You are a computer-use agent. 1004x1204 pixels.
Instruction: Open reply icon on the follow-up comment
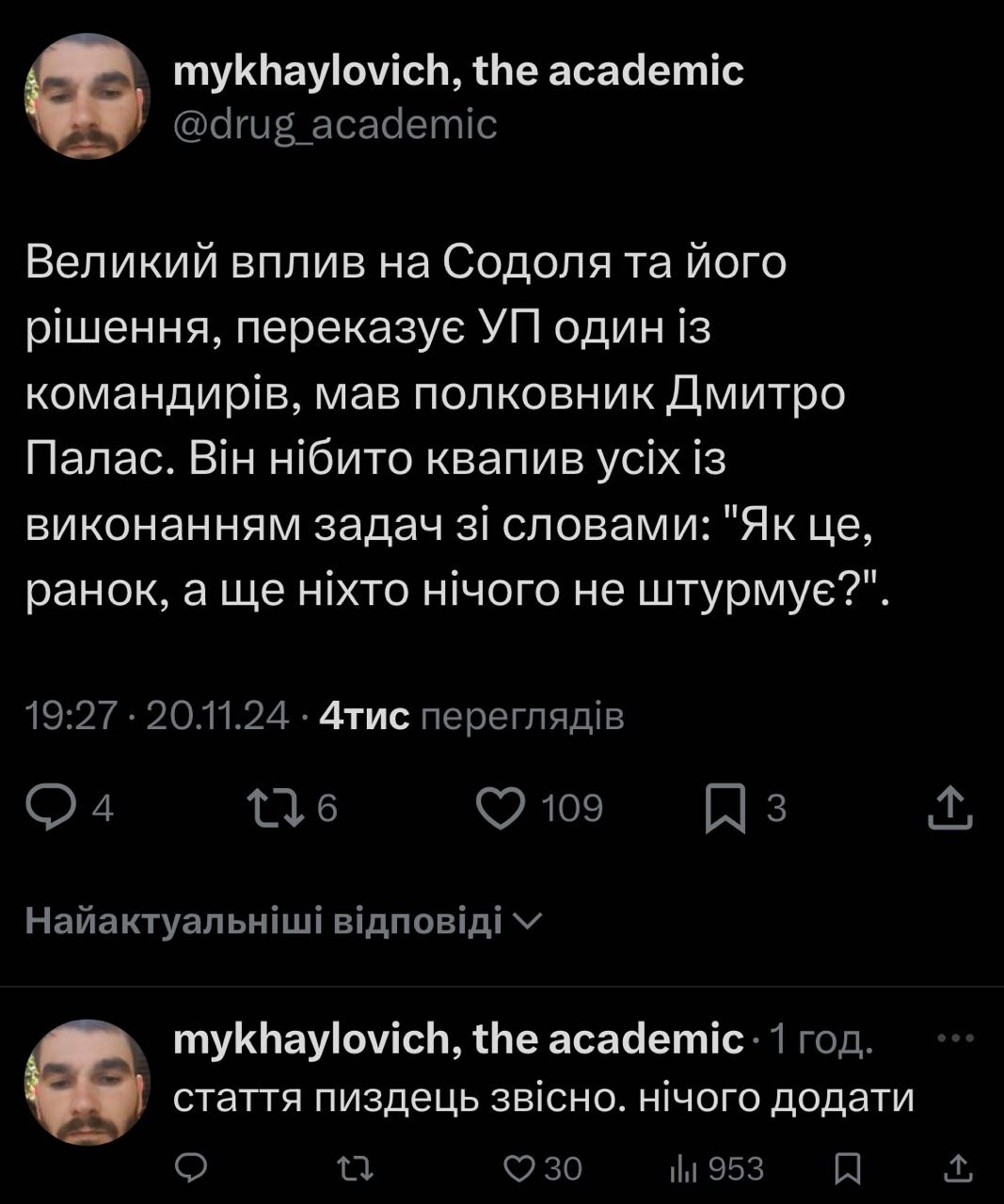[x=192, y=1168]
